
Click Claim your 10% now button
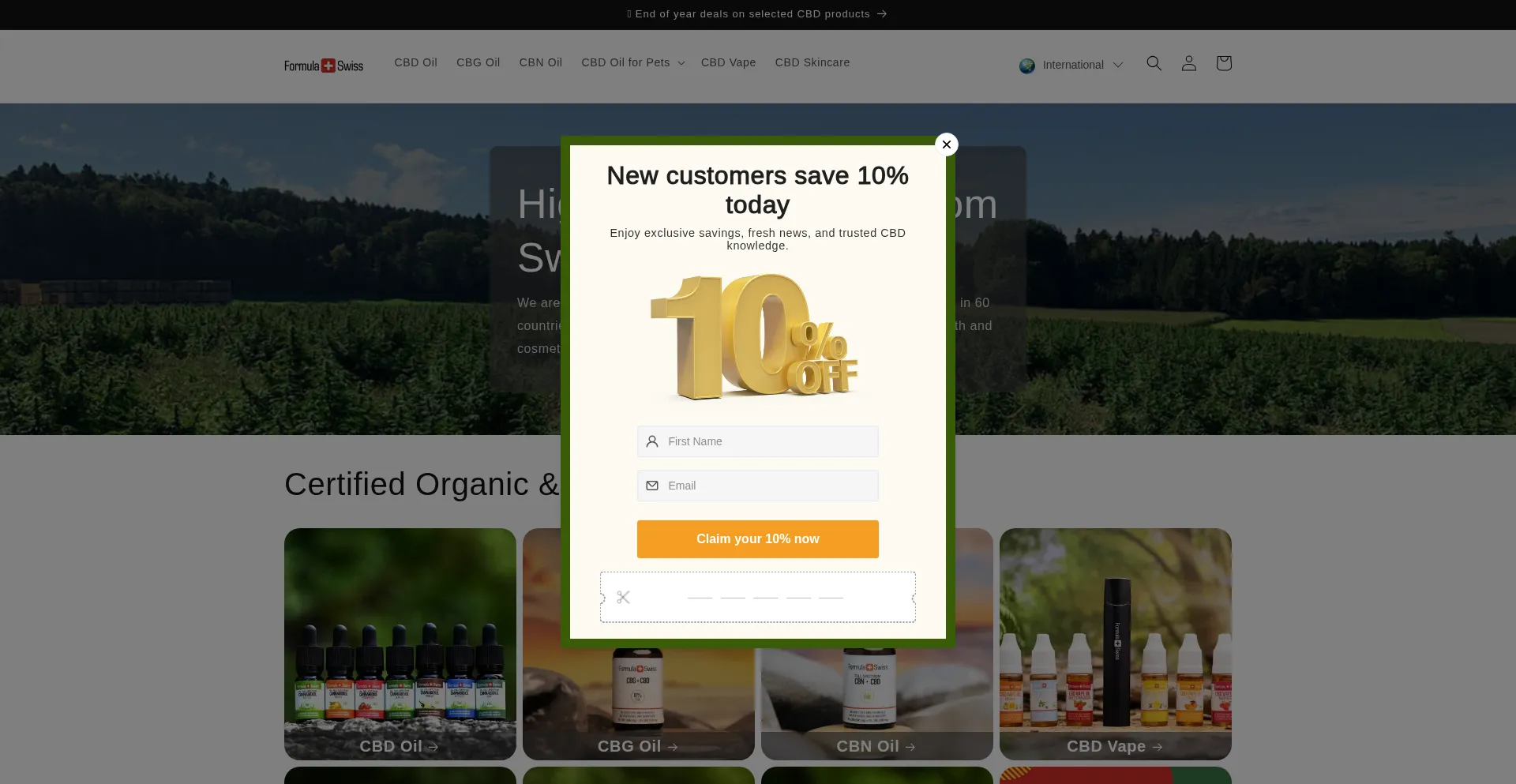click(757, 539)
